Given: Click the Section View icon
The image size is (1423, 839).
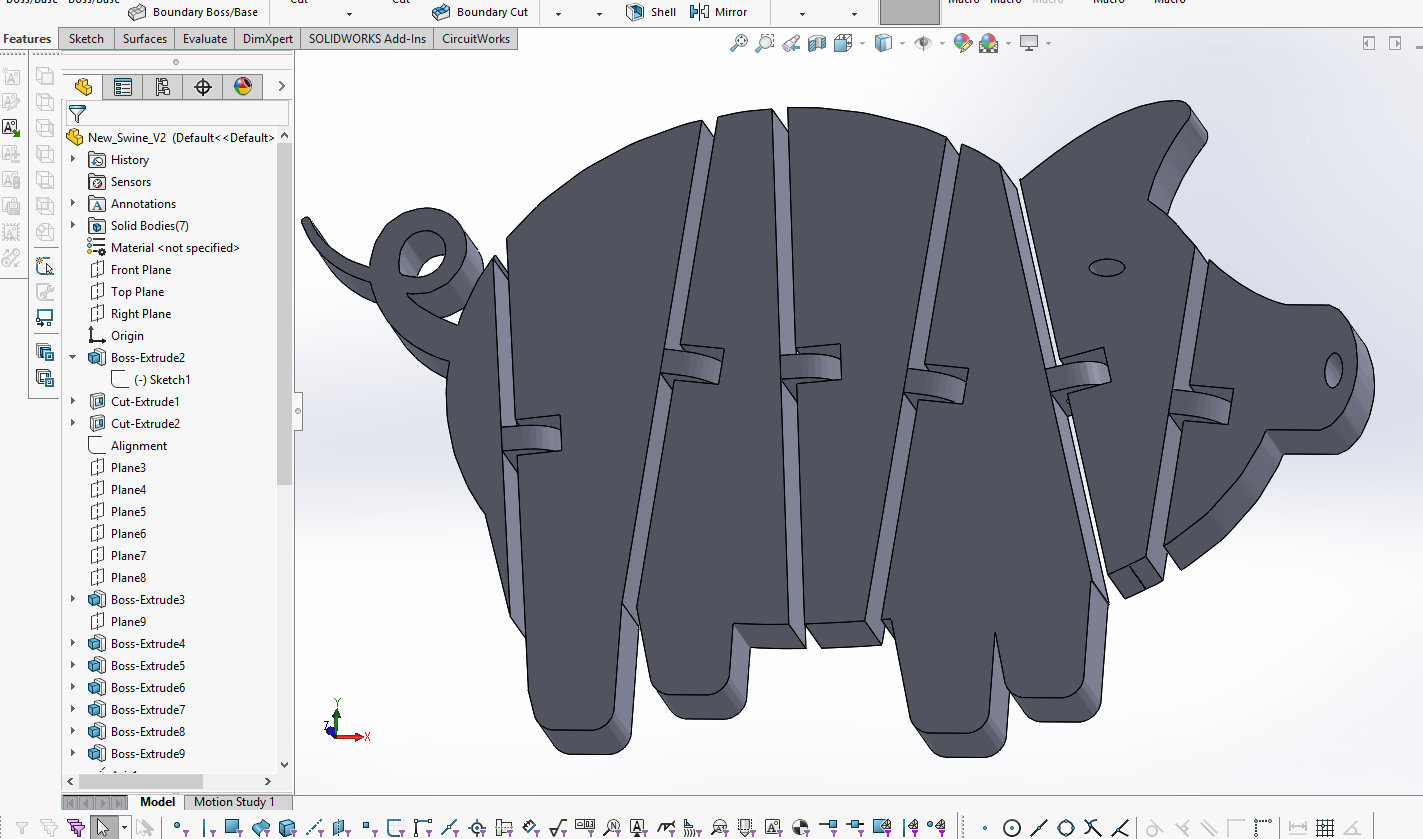Looking at the screenshot, I should pos(817,43).
